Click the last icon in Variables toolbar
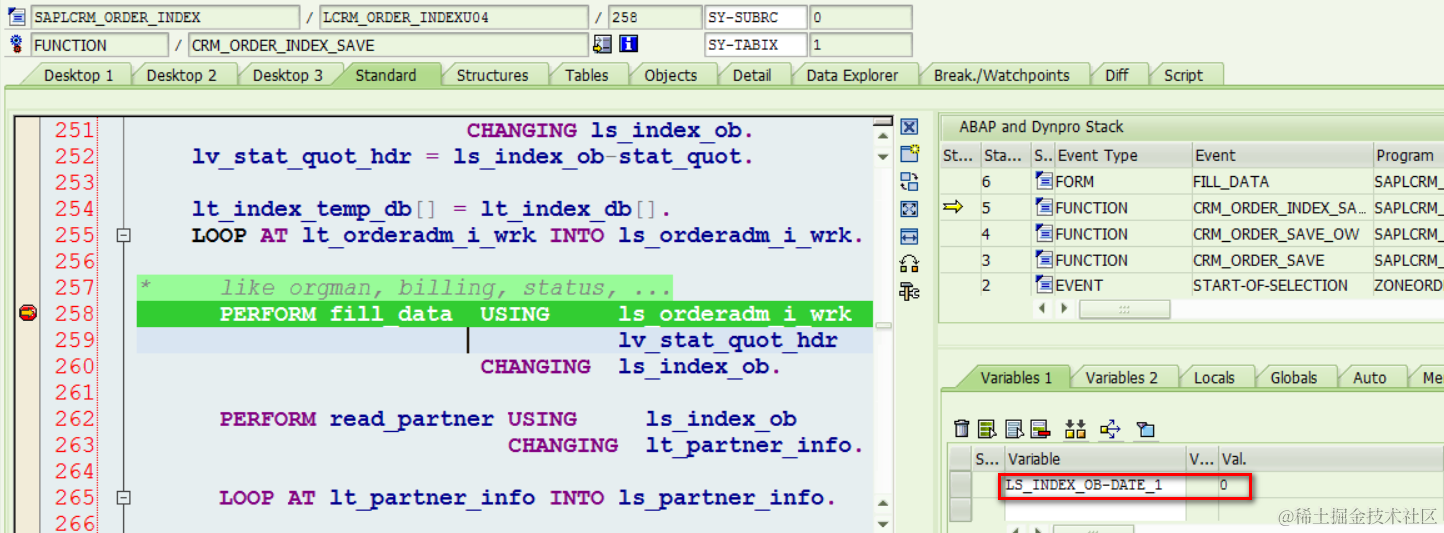The image size is (1444, 533). (1146, 429)
